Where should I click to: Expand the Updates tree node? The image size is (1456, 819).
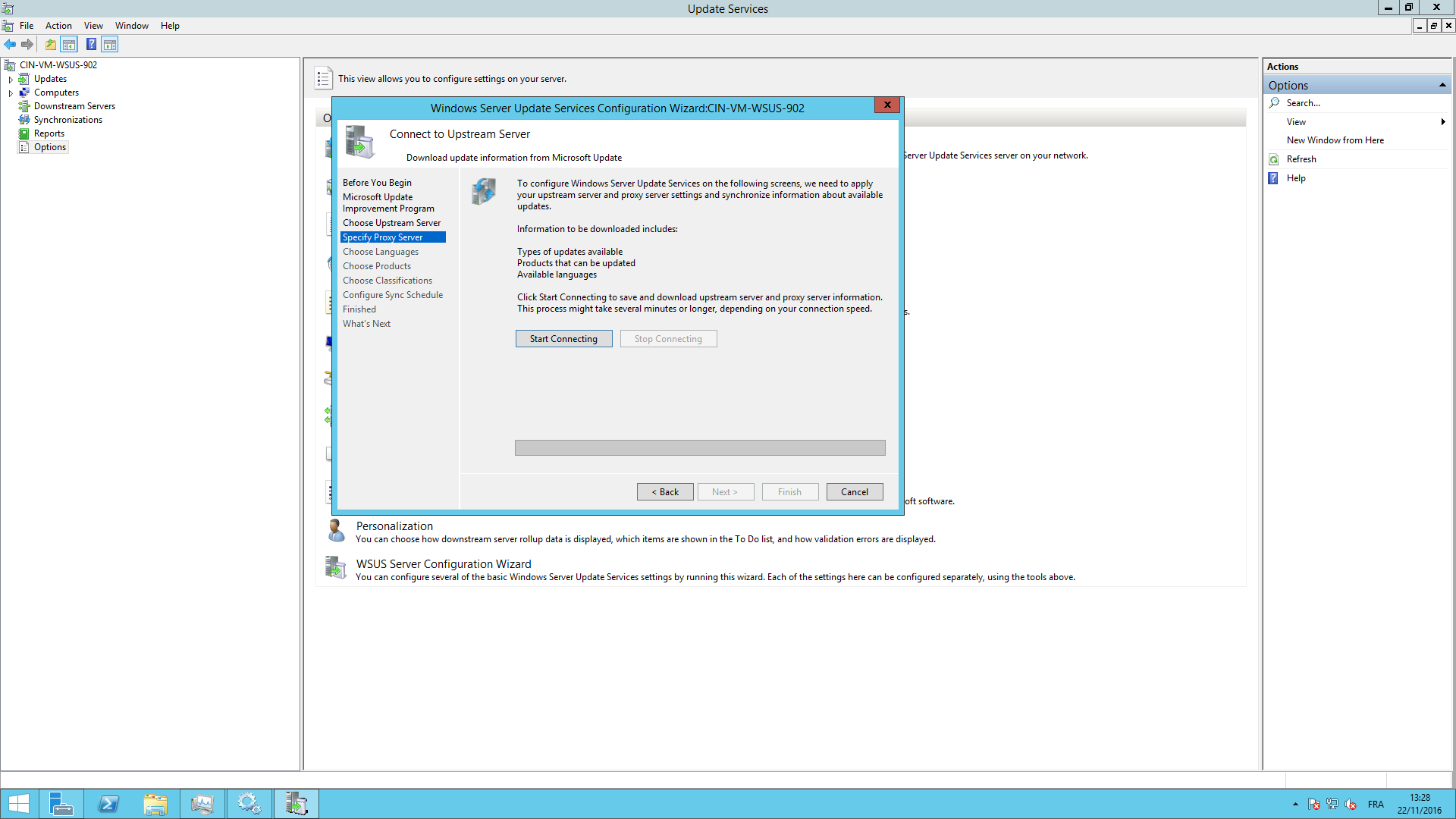pos(11,79)
